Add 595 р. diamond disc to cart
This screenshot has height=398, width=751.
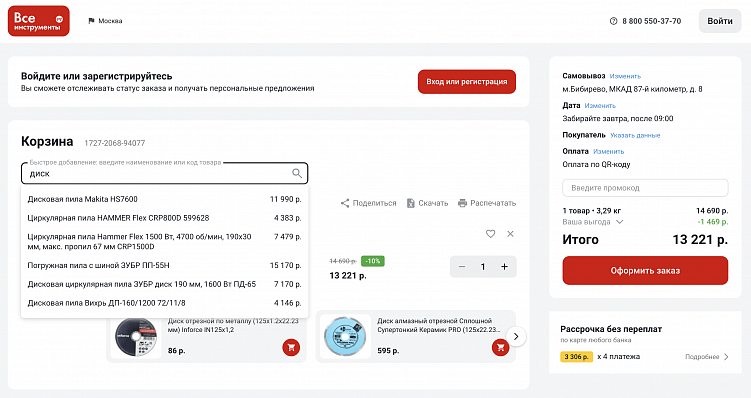pyautogui.click(x=501, y=347)
